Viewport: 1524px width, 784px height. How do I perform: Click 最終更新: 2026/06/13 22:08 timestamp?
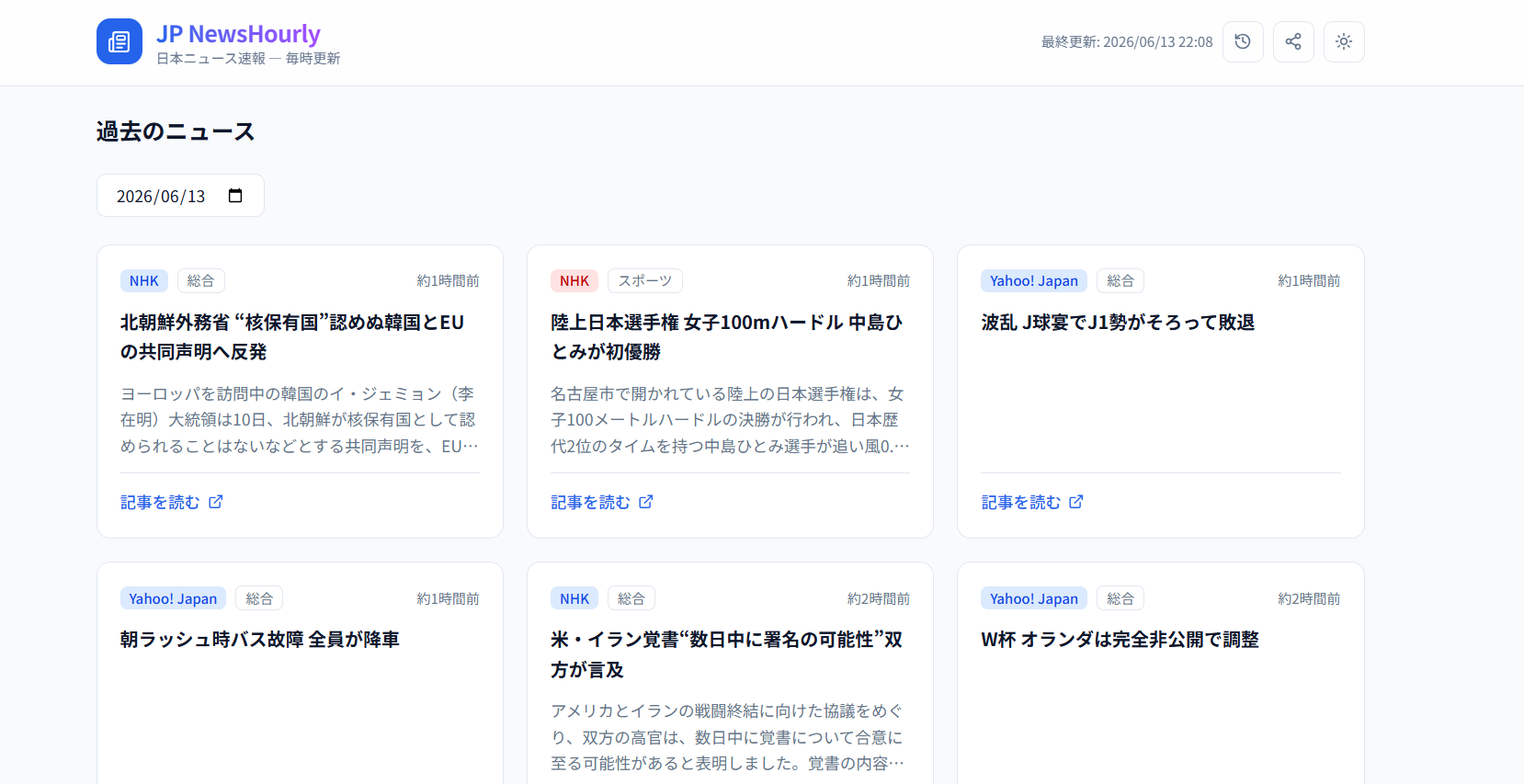point(1127,42)
